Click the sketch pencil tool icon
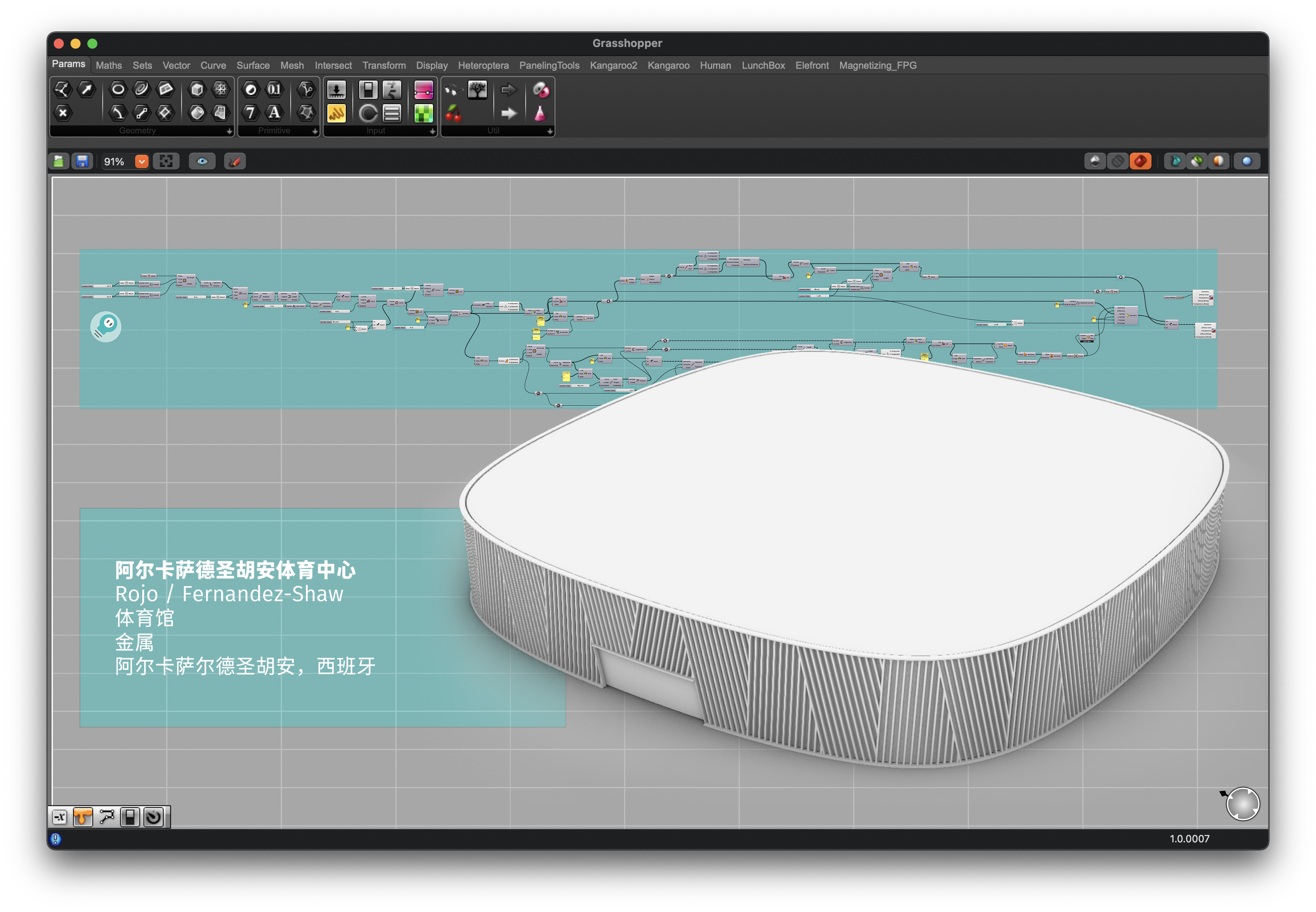Image resolution: width=1316 pixels, height=912 pixels. point(235,162)
